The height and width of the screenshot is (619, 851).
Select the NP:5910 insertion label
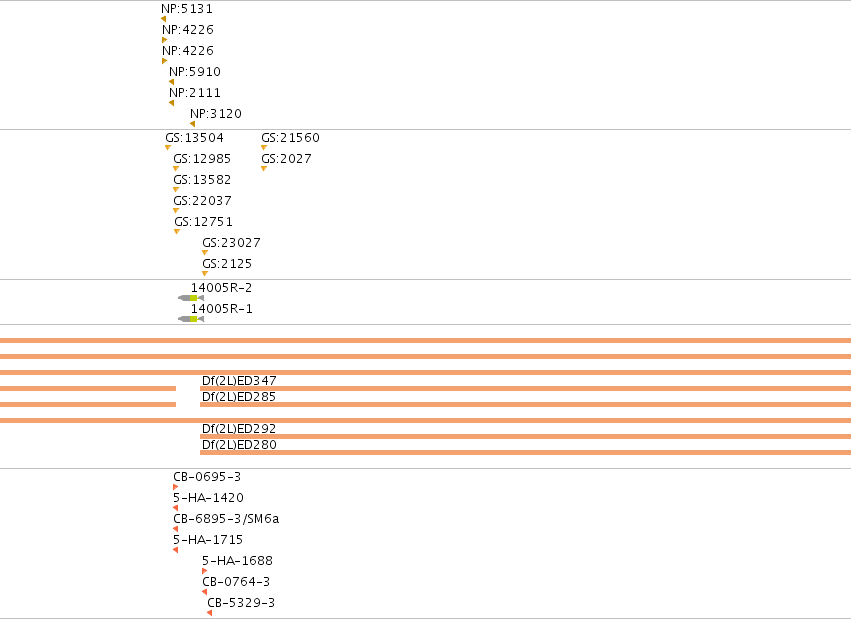pyautogui.click(x=195, y=72)
